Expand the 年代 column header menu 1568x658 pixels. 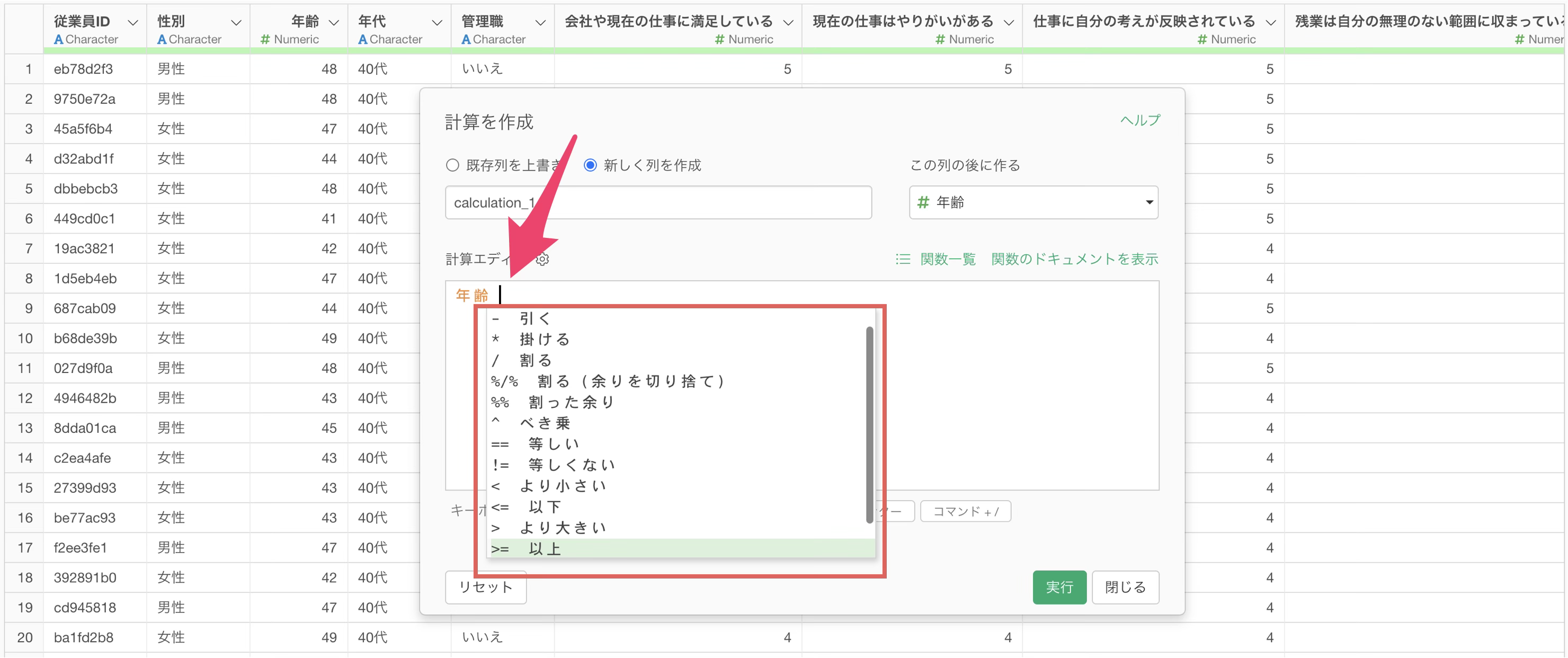point(436,23)
